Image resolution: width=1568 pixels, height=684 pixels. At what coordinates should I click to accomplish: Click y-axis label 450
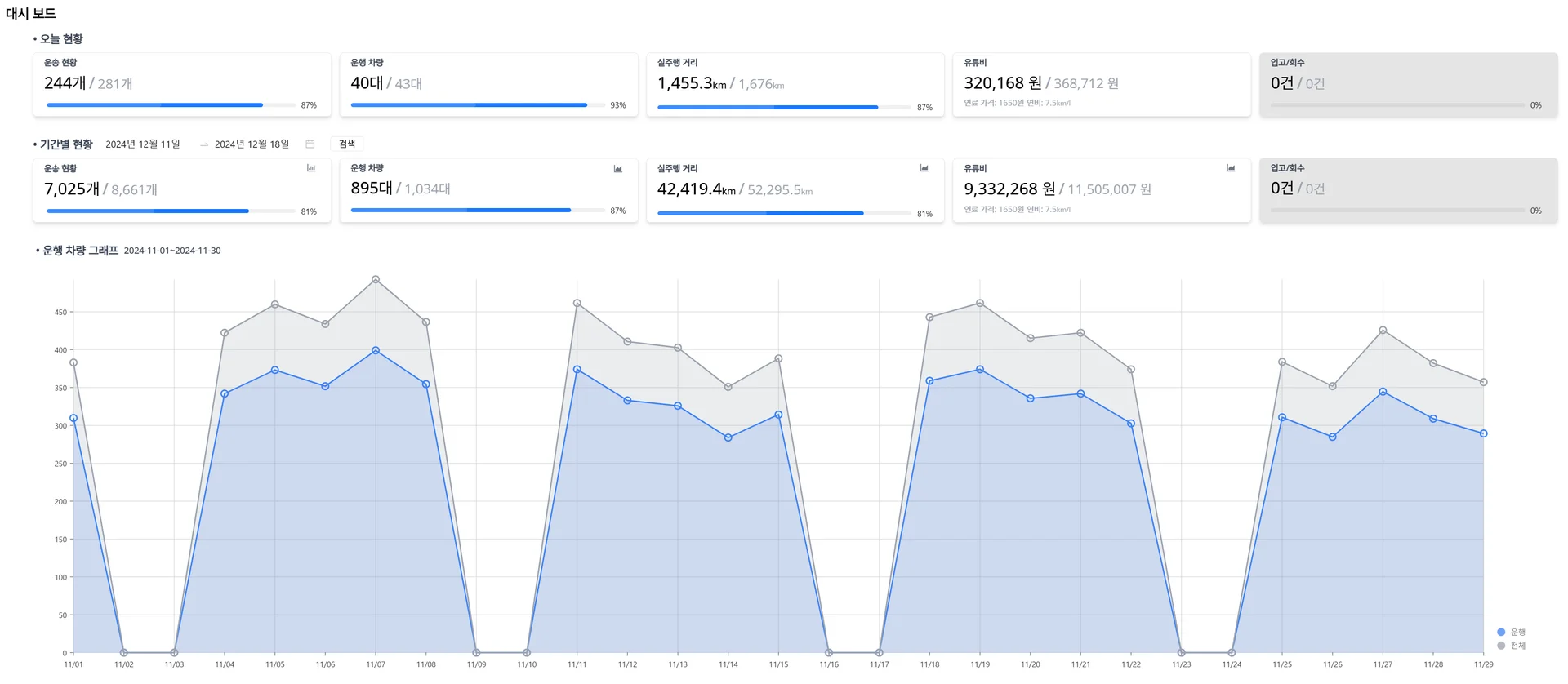tap(60, 312)
